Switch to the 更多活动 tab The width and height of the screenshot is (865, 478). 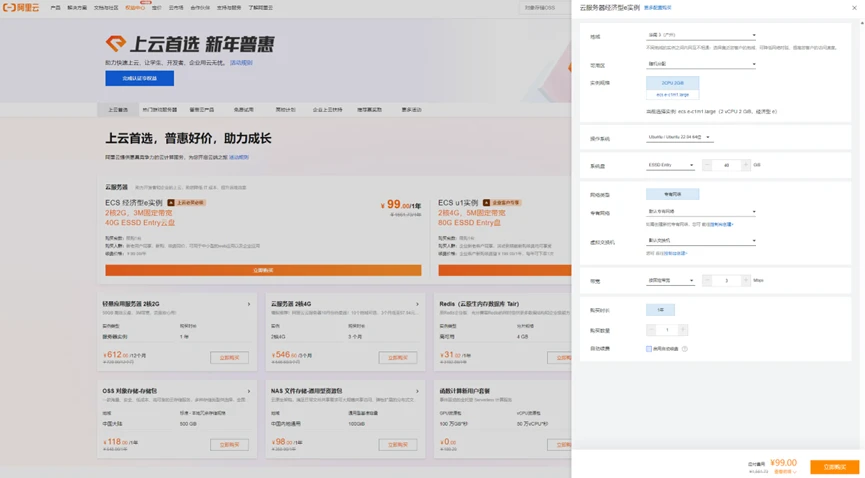tap(412, 110)
